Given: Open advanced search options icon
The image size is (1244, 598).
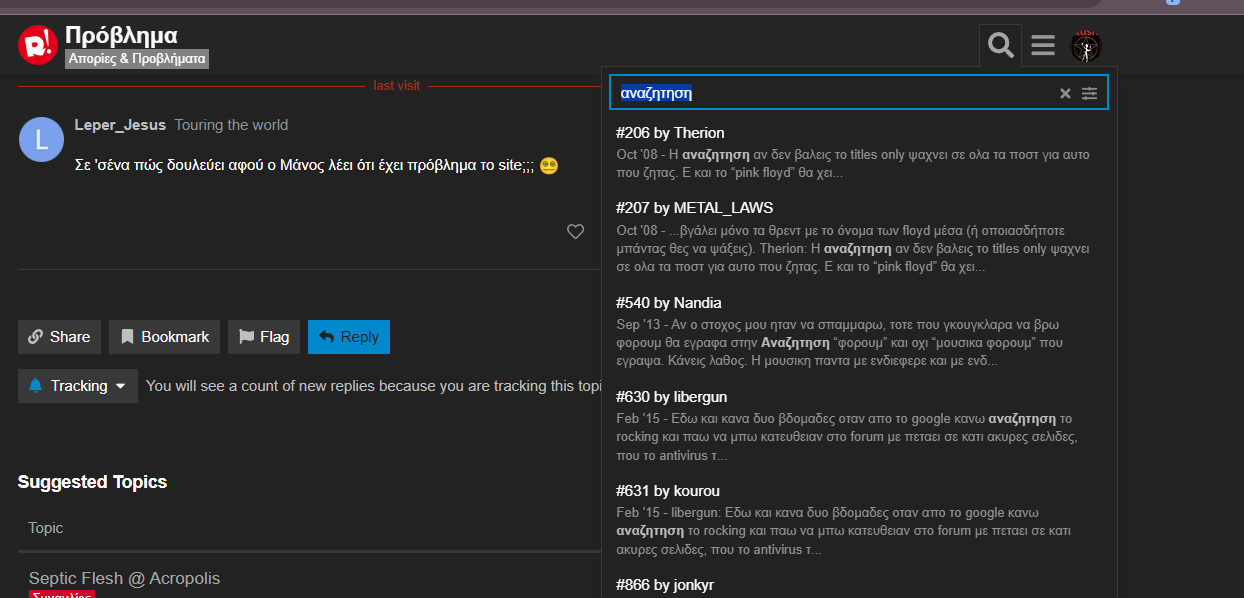Looking at the screenshot, I should [1089, 93].
